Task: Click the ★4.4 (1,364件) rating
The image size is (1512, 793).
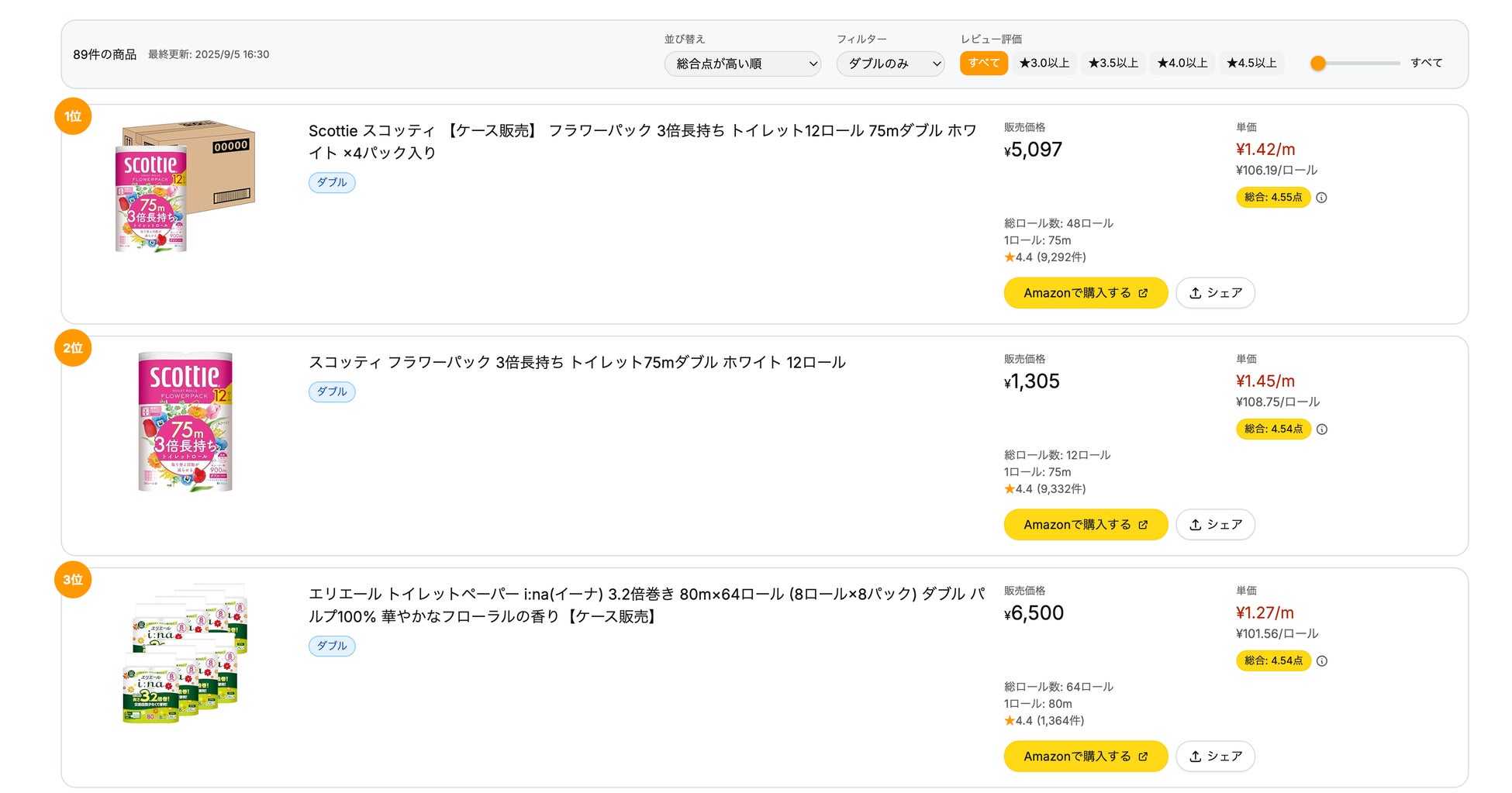Action: (x=1044, y=721)
